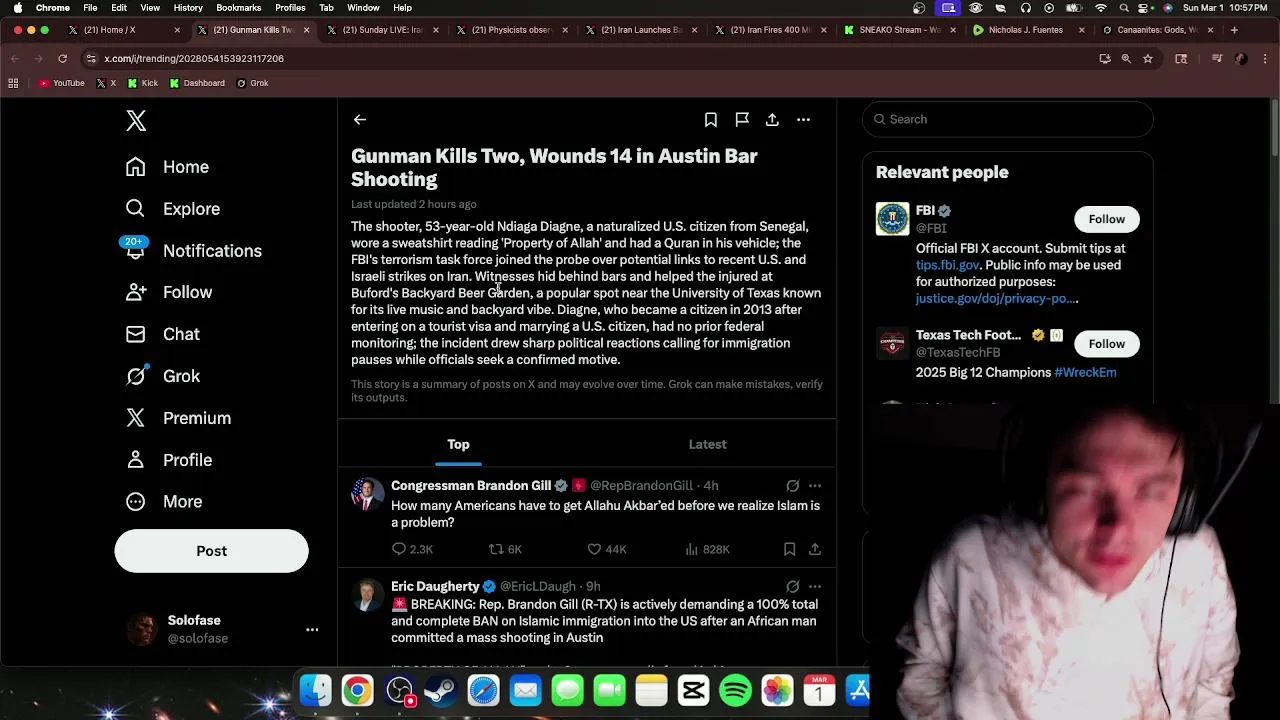Click #WreckEm hashtag link
1280x720 pixels.
(x=1085, y=372)
